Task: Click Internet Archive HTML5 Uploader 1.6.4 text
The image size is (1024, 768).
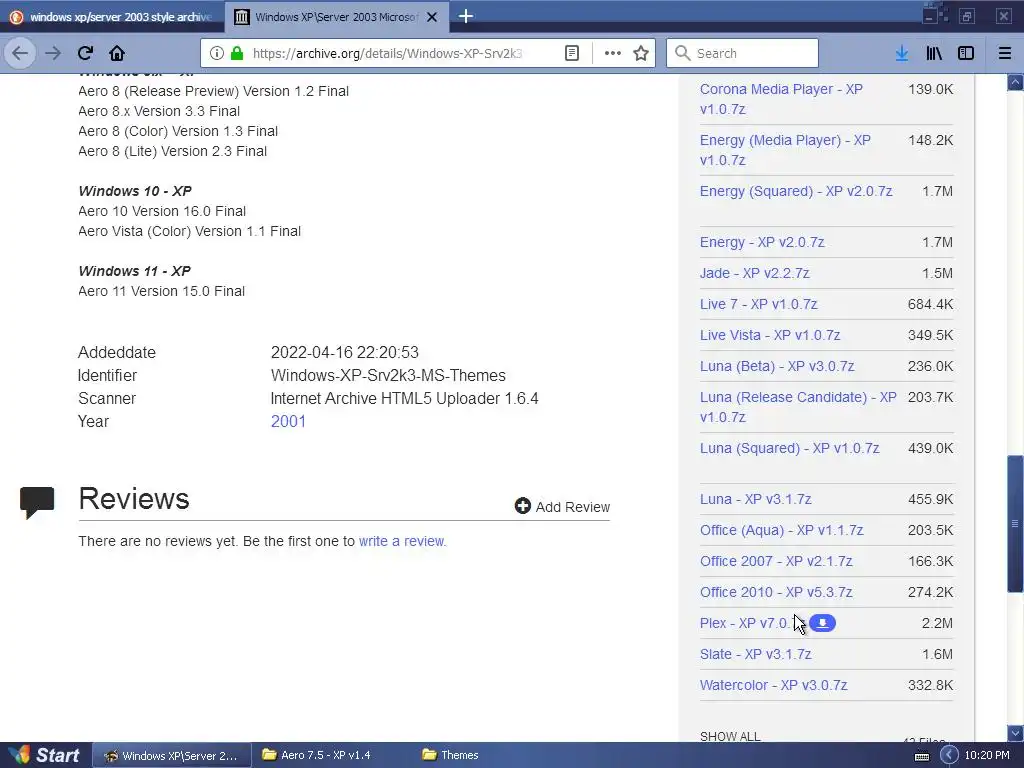Action: (404, 398)
